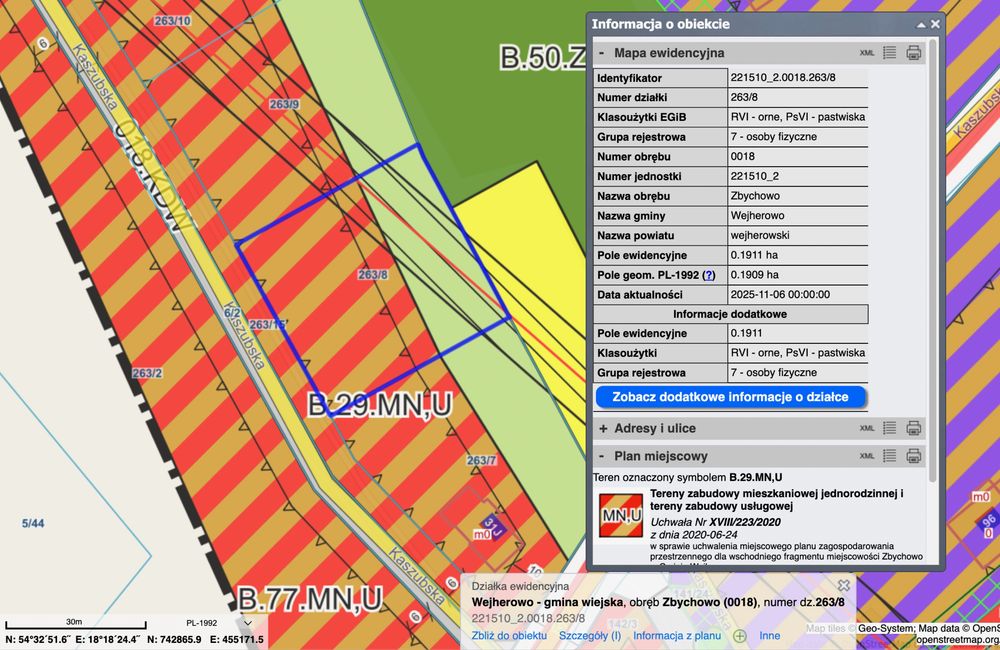This screenshot has width=1000, height=650.
Task: Click the B.50.Z zone label
Action: 542,57
